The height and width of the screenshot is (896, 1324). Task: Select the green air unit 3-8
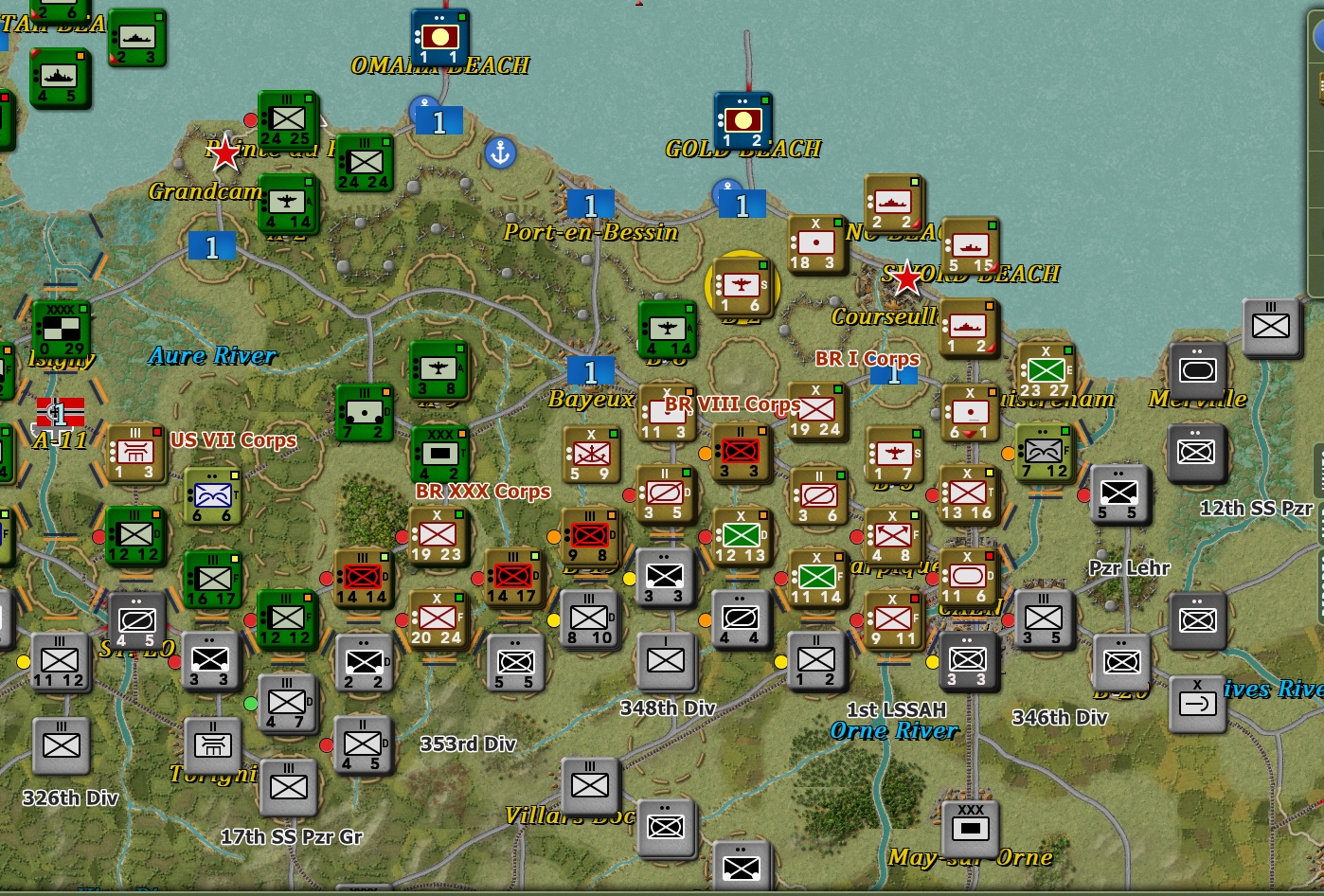pos(438,369)
